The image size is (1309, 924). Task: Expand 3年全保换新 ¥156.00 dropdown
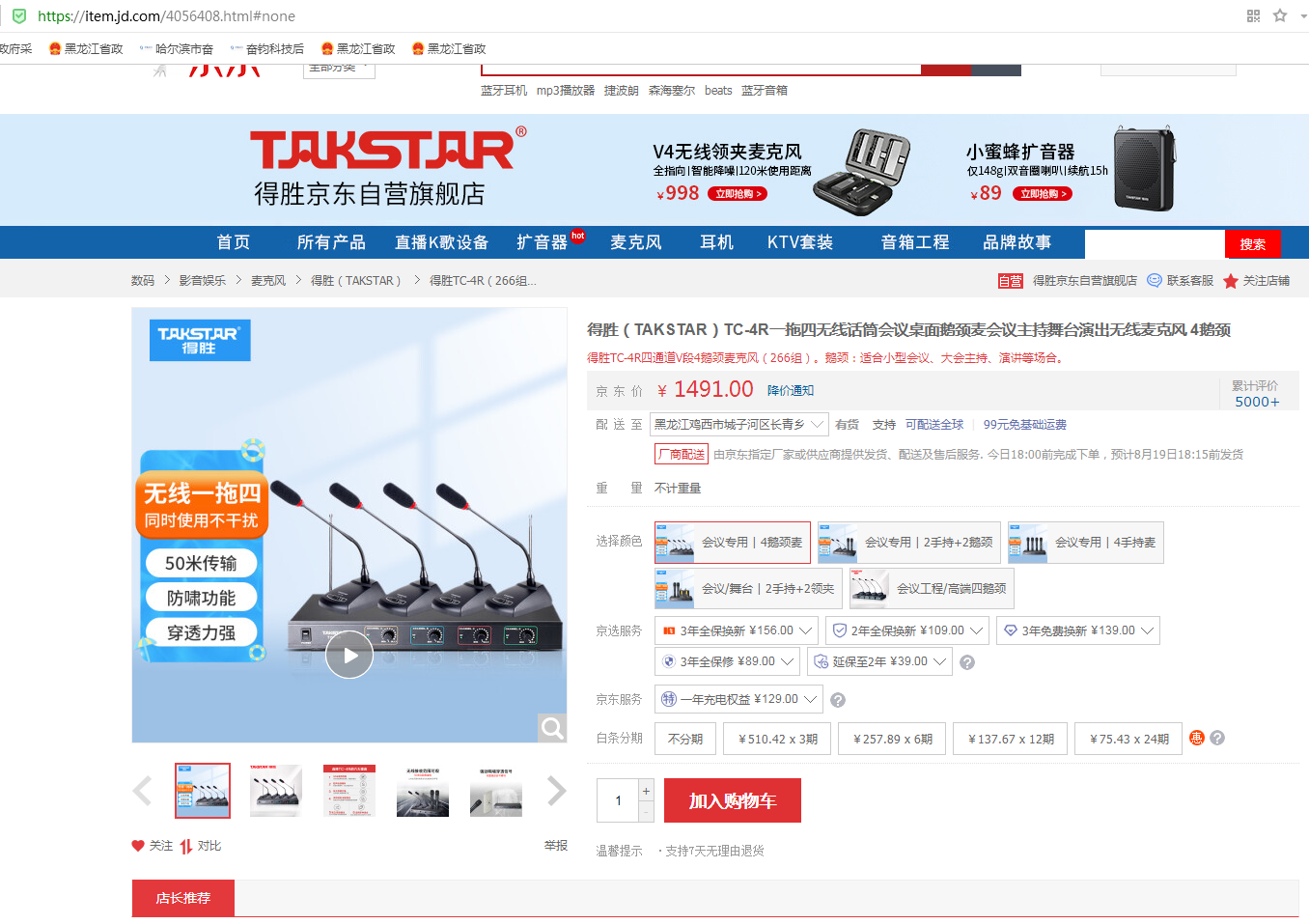coord(737,630)
